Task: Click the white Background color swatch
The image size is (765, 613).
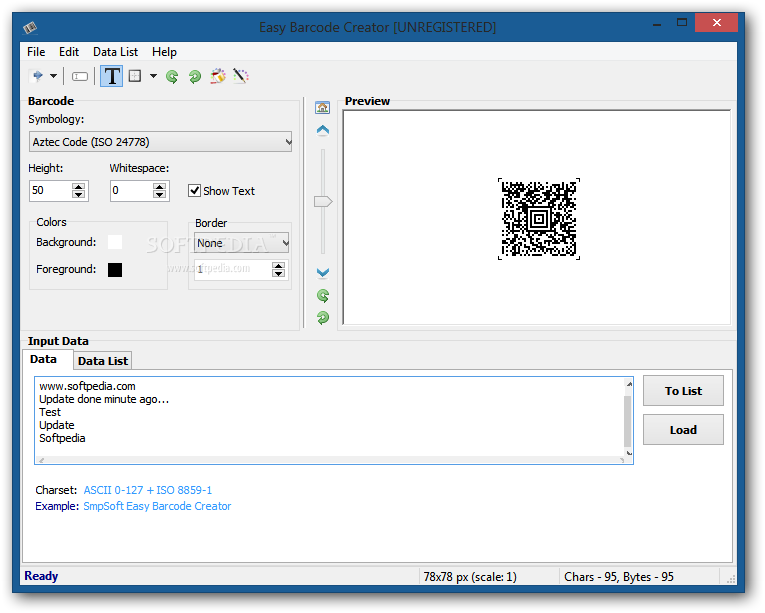Action: 115,242
